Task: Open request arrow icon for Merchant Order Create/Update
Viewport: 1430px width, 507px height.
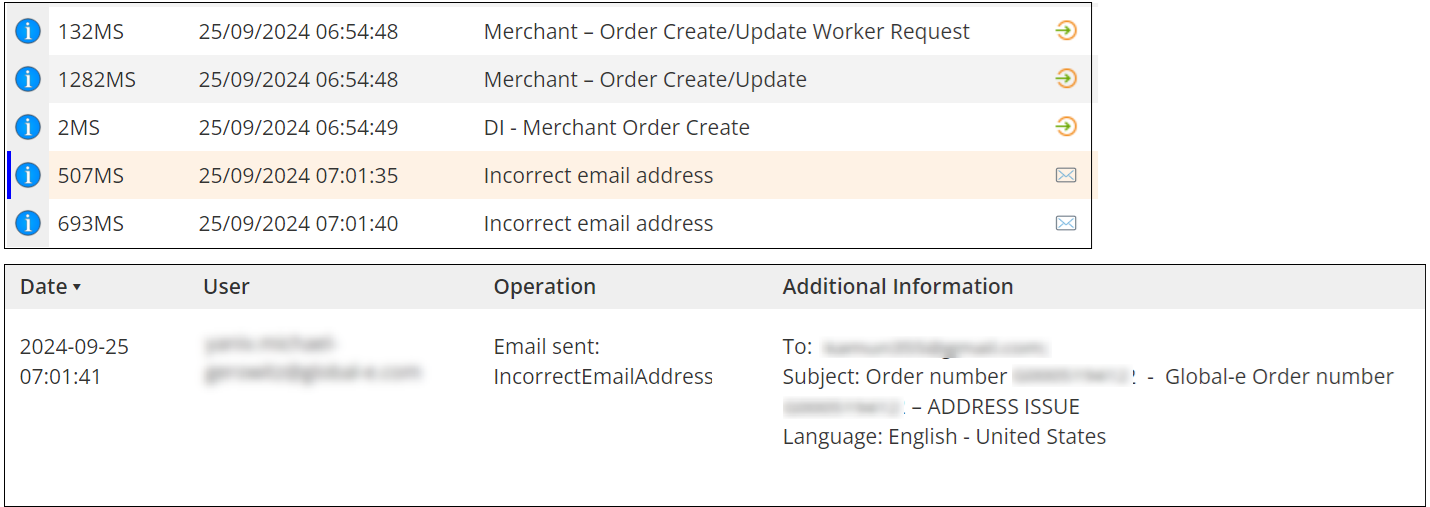Action: 1066,79
